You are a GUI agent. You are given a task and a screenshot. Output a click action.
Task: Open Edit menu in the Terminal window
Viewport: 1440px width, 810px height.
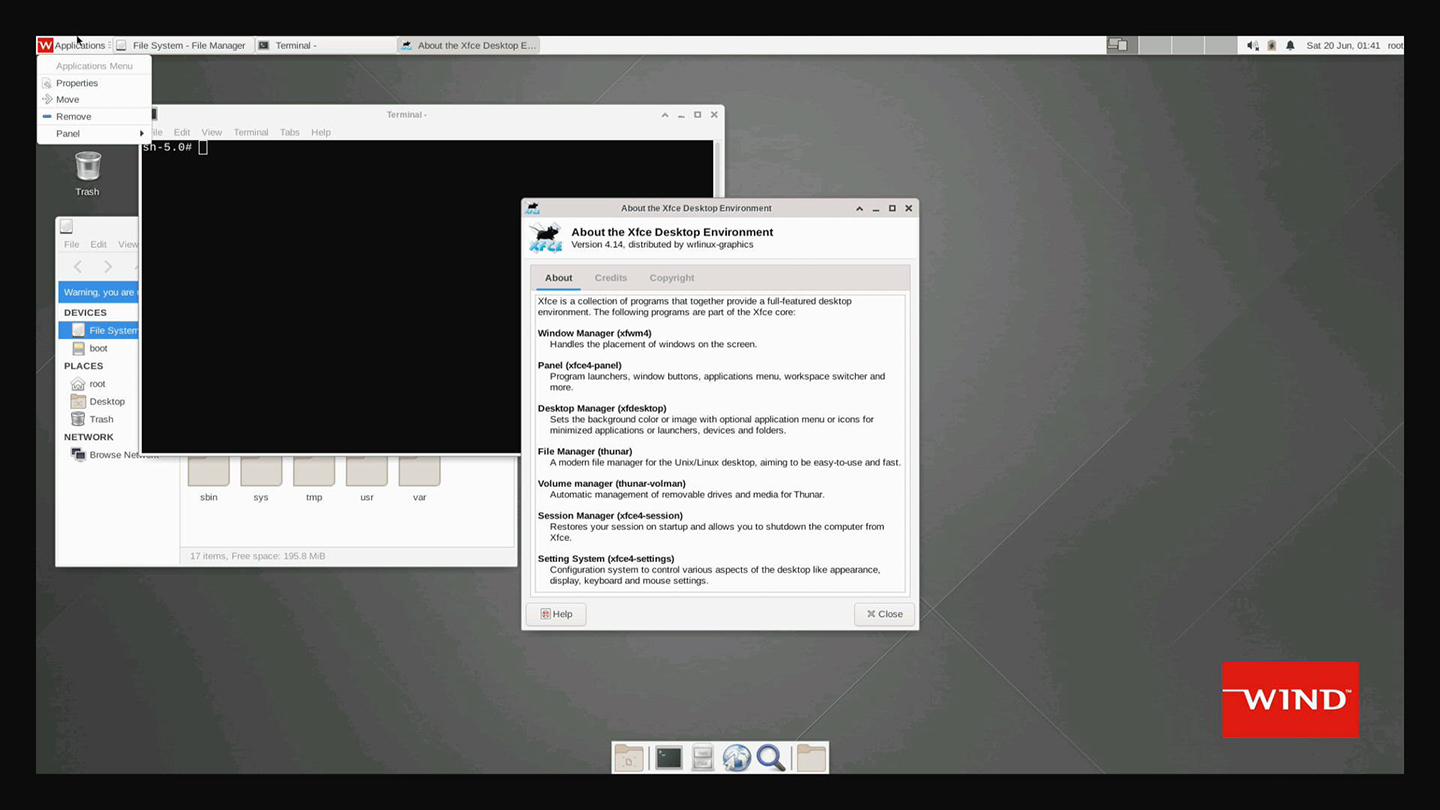pos(181,132)
